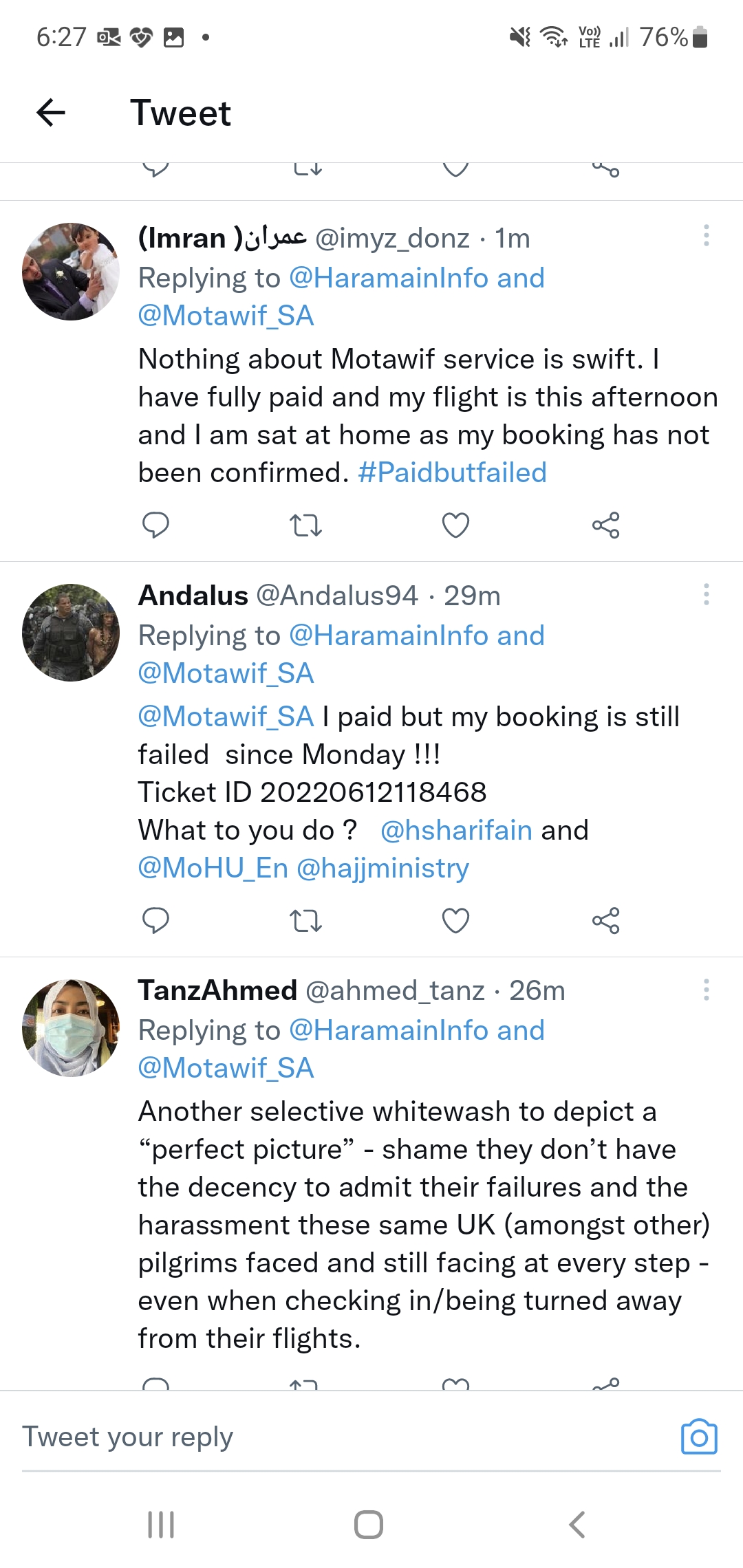Open overflow menu on TanzAhmed's tweet
743x1568 pixels.
pos(706,990)
